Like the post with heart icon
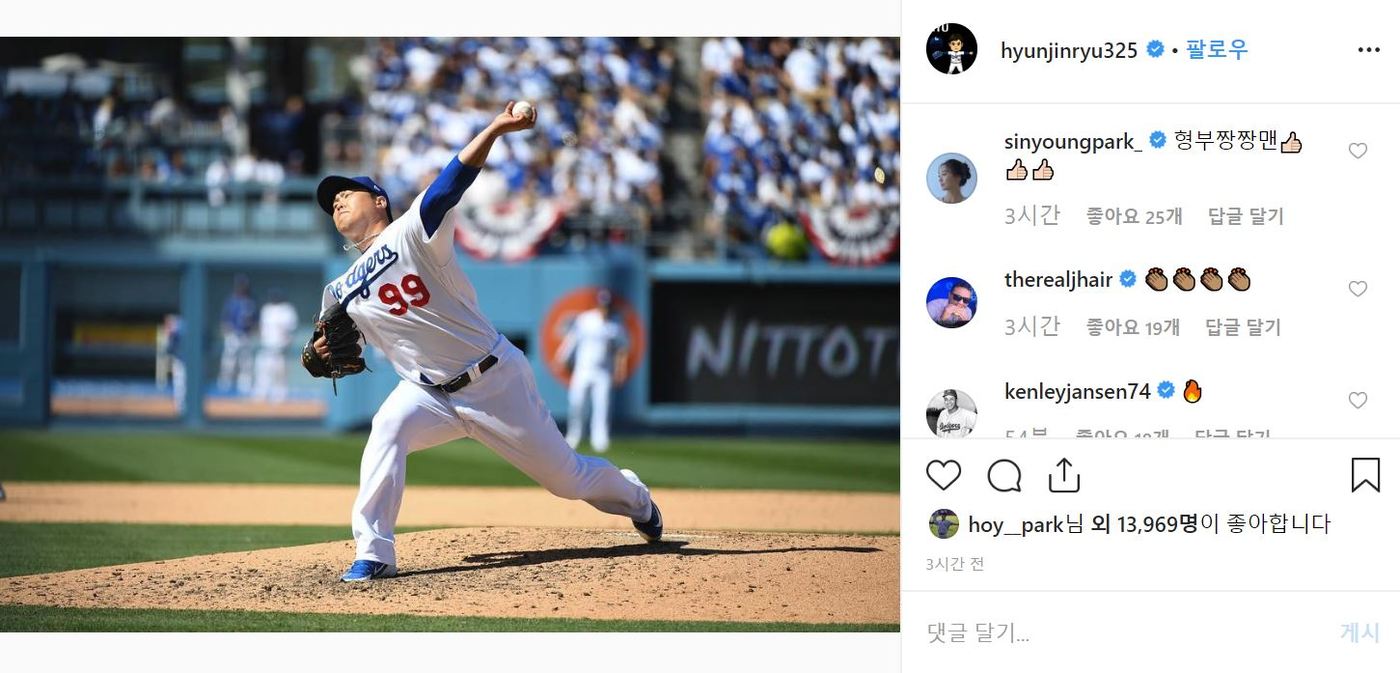Image resolution: width=1400 pixels, height=673 pixels. coord(943,475)
